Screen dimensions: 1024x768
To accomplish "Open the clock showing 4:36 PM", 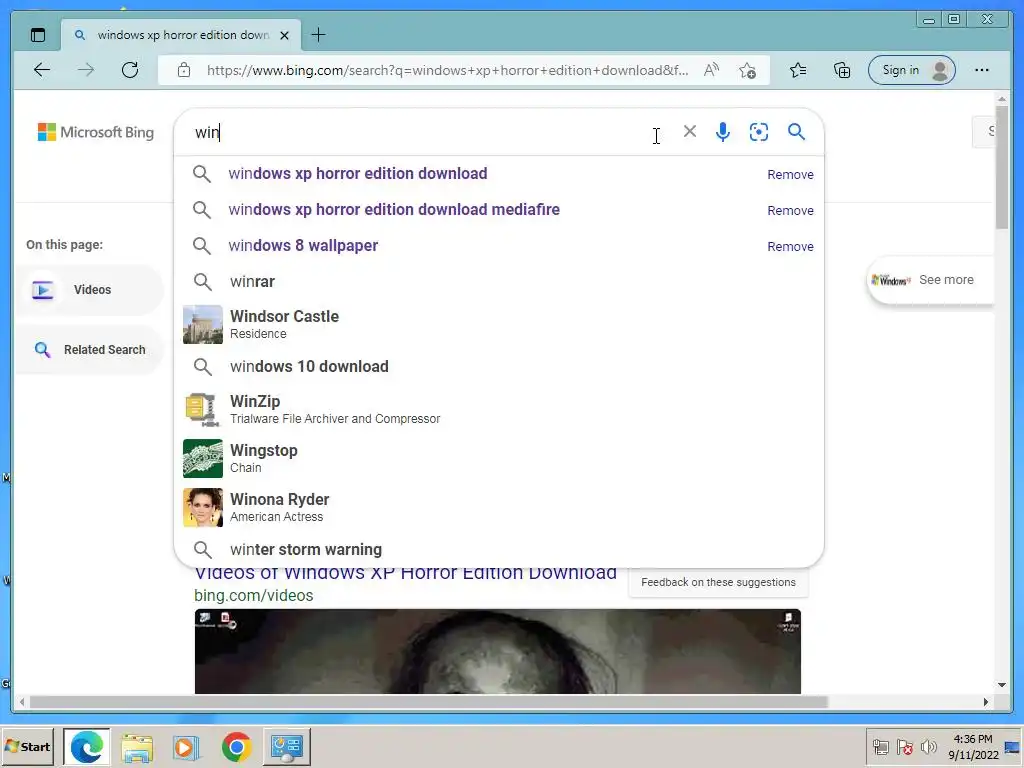I will pos(973,746).
